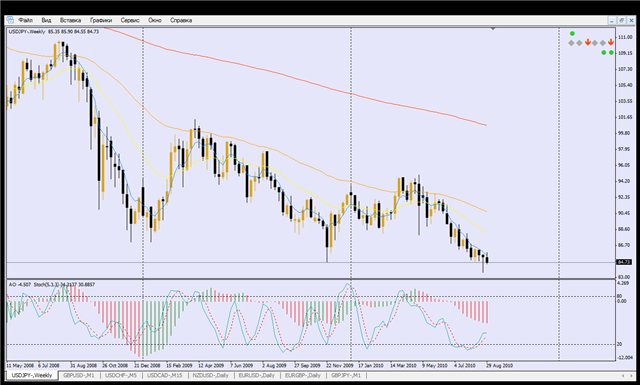
Task: Open the Окно menu
Action: (155, 20)
